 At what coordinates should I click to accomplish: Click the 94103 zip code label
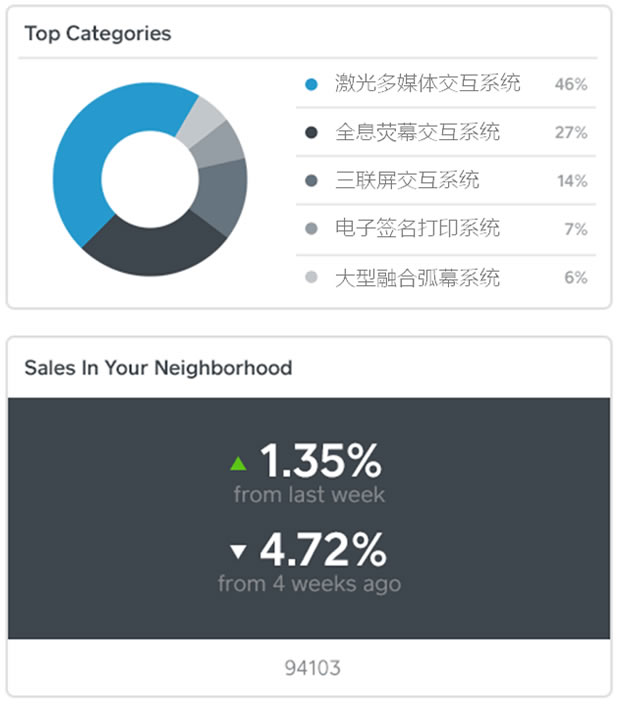312,668
